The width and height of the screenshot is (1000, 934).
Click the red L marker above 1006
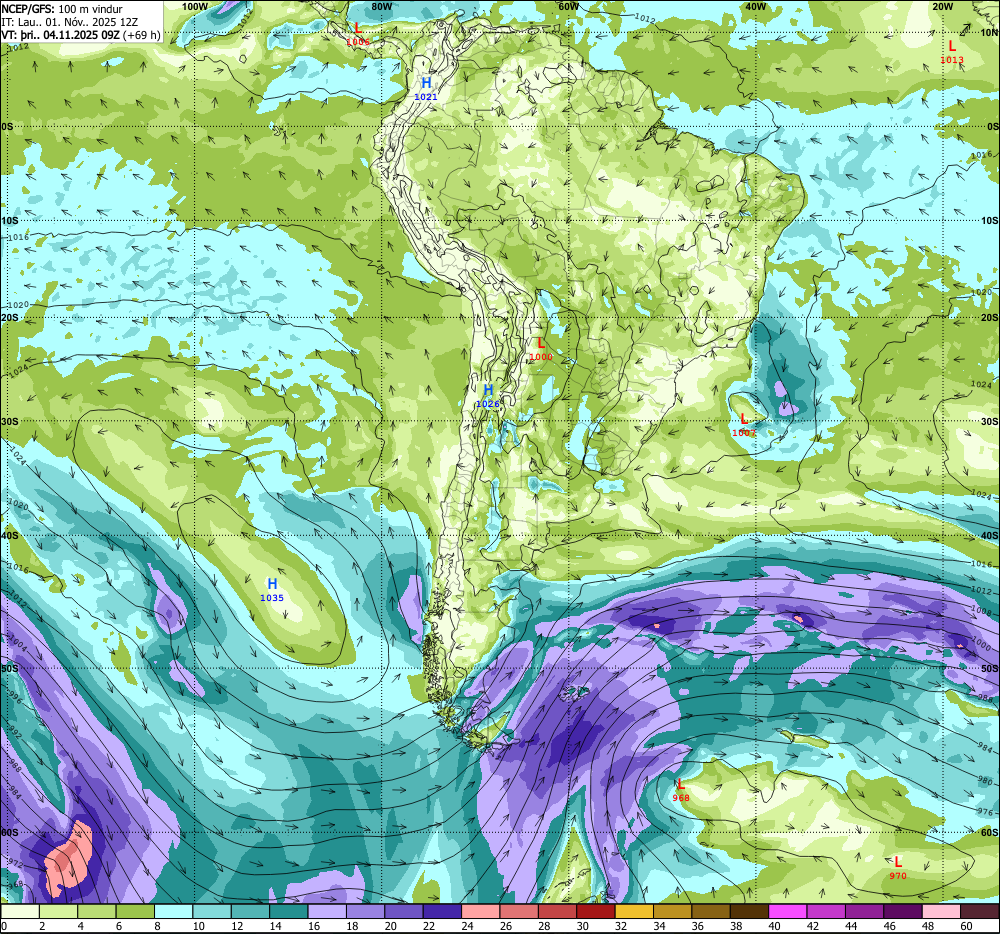coord(358,28)
